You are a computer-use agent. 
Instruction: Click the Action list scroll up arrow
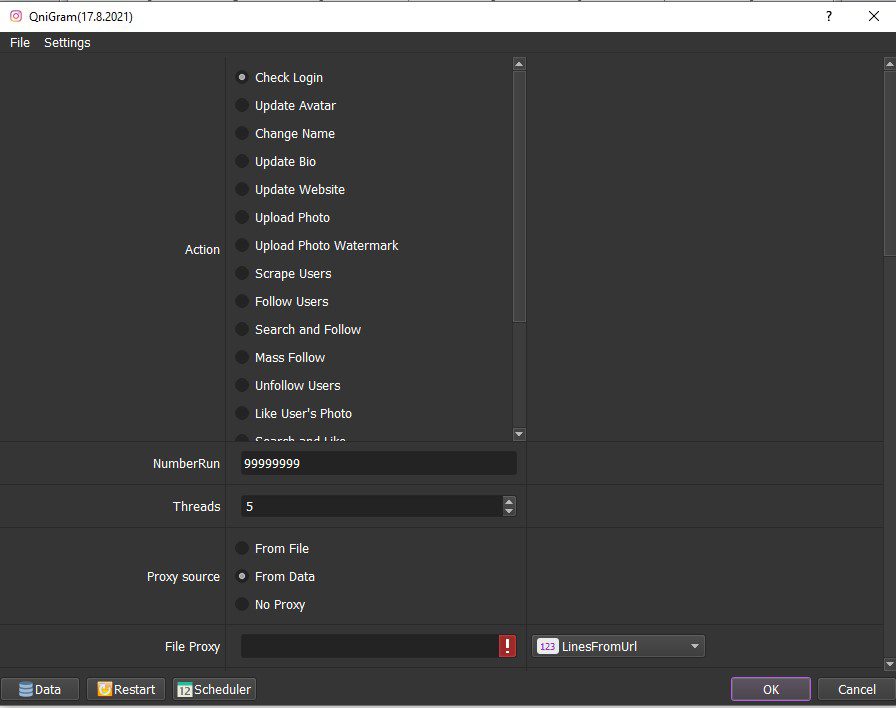(519, 64)
